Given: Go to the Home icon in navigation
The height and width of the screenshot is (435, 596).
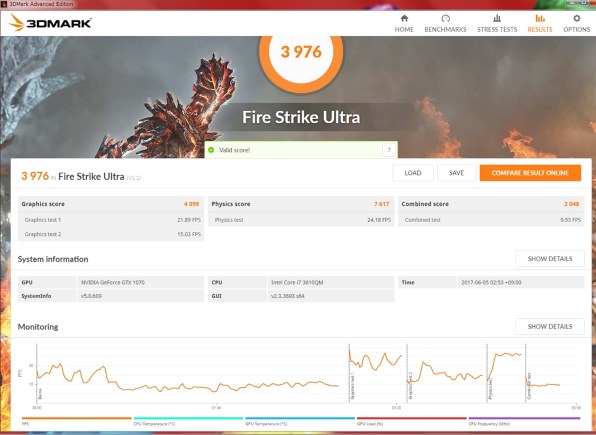Looking at the screenshot, I should (404, 18).
